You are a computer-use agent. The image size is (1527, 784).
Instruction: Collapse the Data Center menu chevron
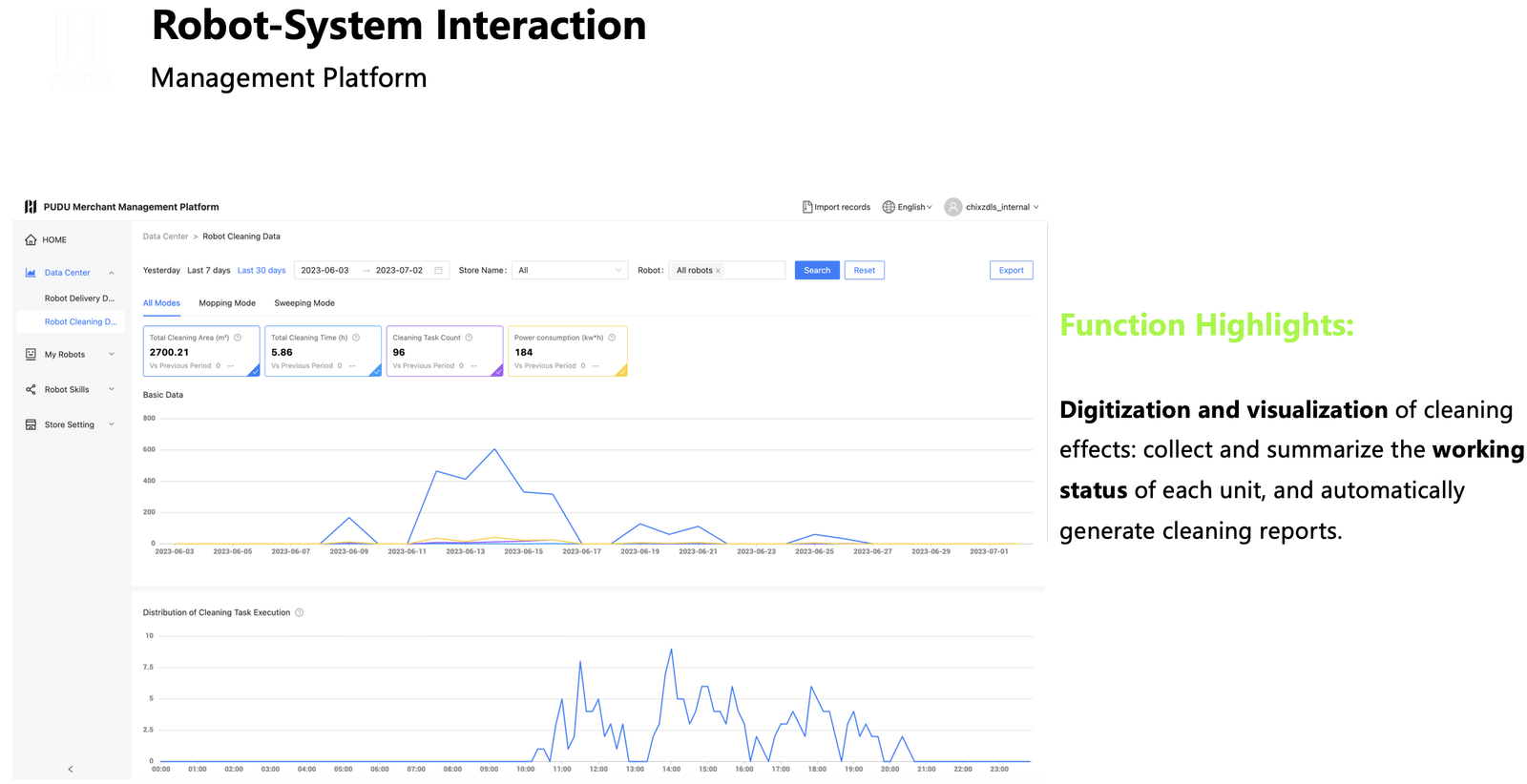(x=112, y=273)
